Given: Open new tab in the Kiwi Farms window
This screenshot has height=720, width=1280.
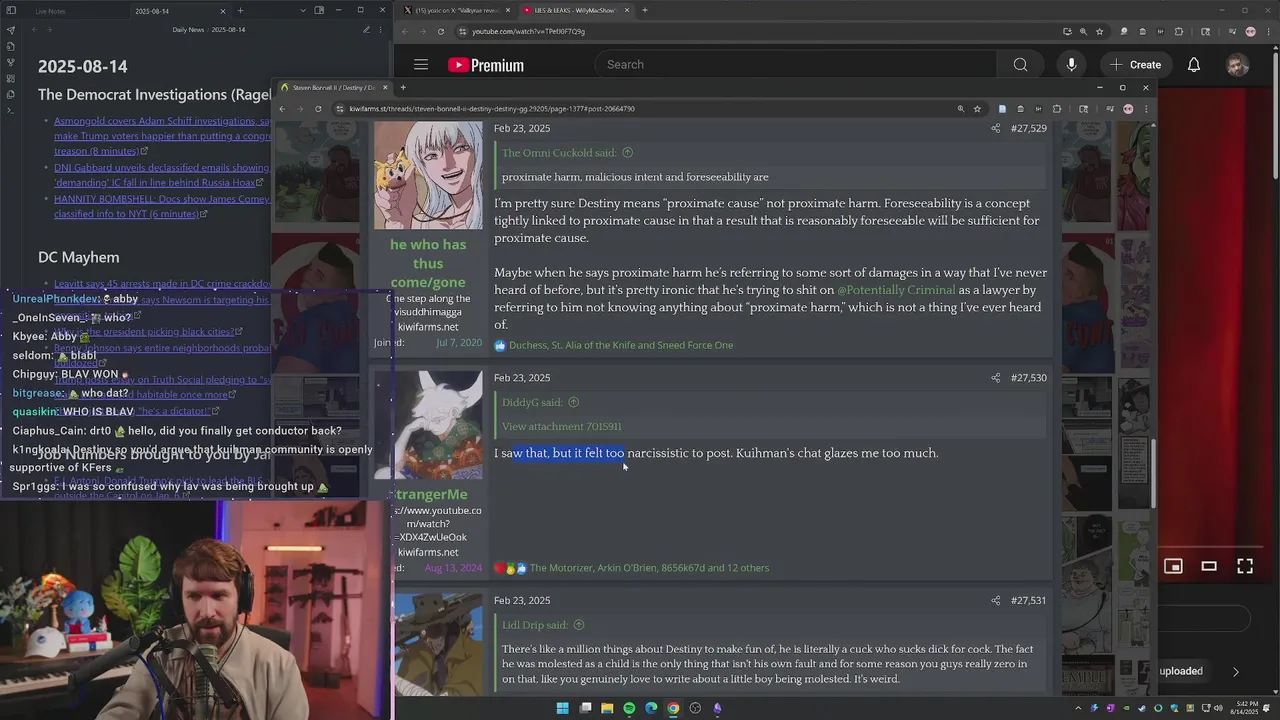Looking at the screenshot, I should coord(403,87).
